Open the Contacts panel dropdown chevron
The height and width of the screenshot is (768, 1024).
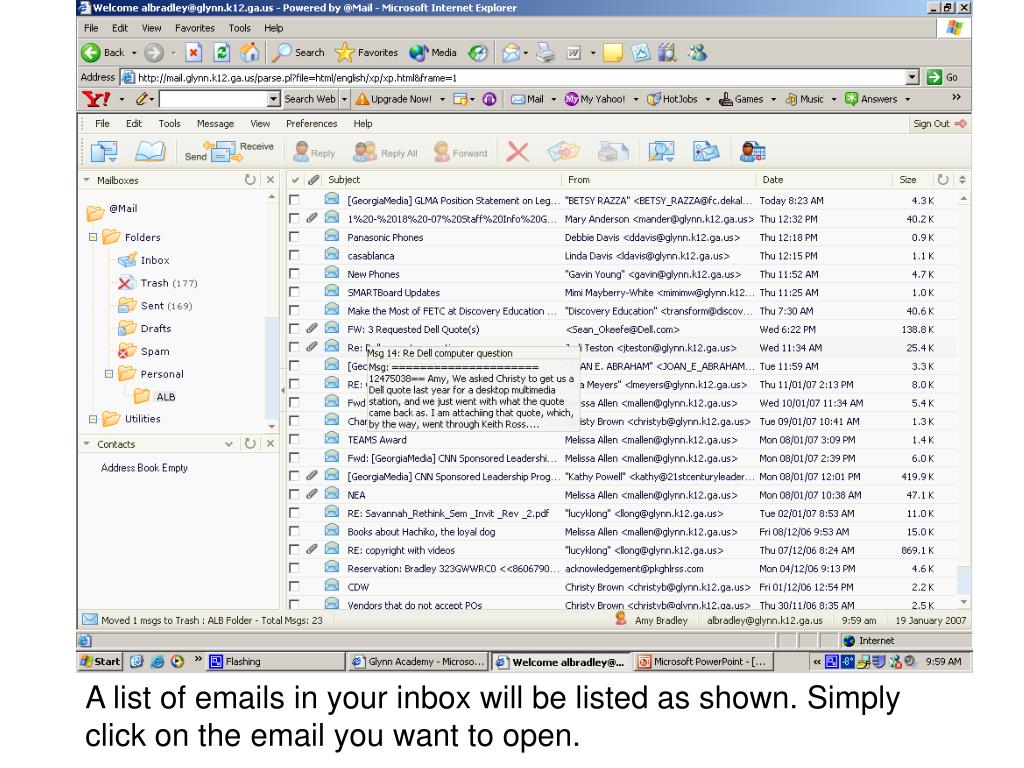229,443
